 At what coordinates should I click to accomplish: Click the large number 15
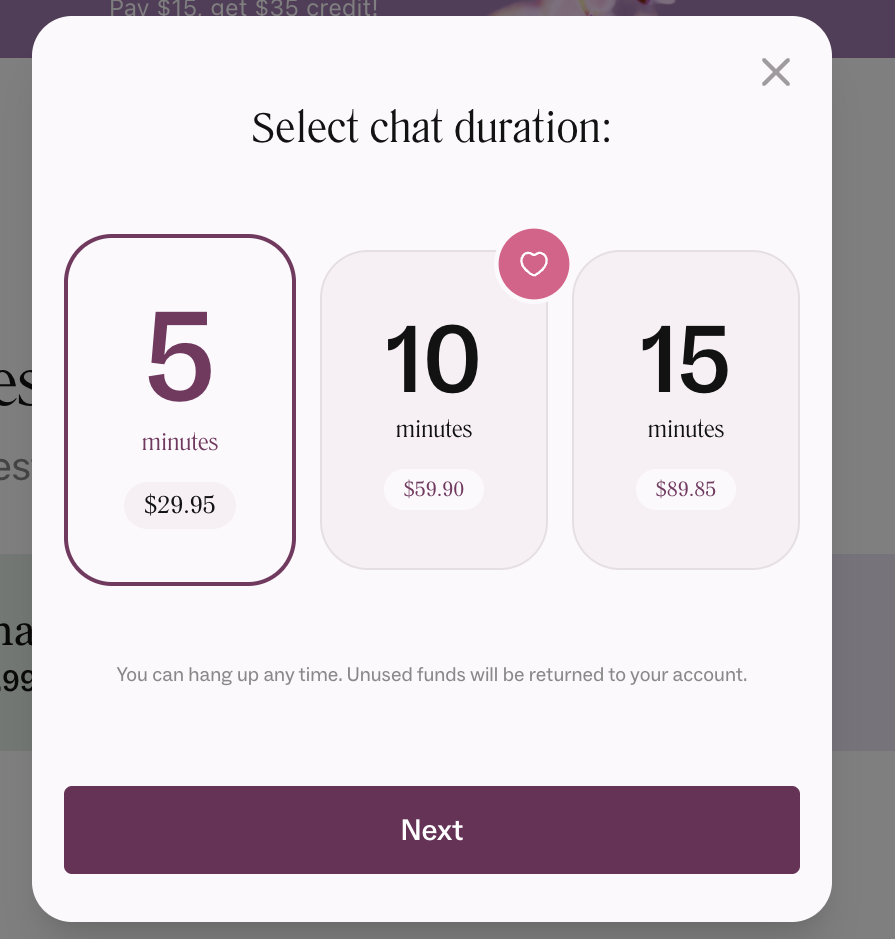pyautogui.click(x=684, y=358)
